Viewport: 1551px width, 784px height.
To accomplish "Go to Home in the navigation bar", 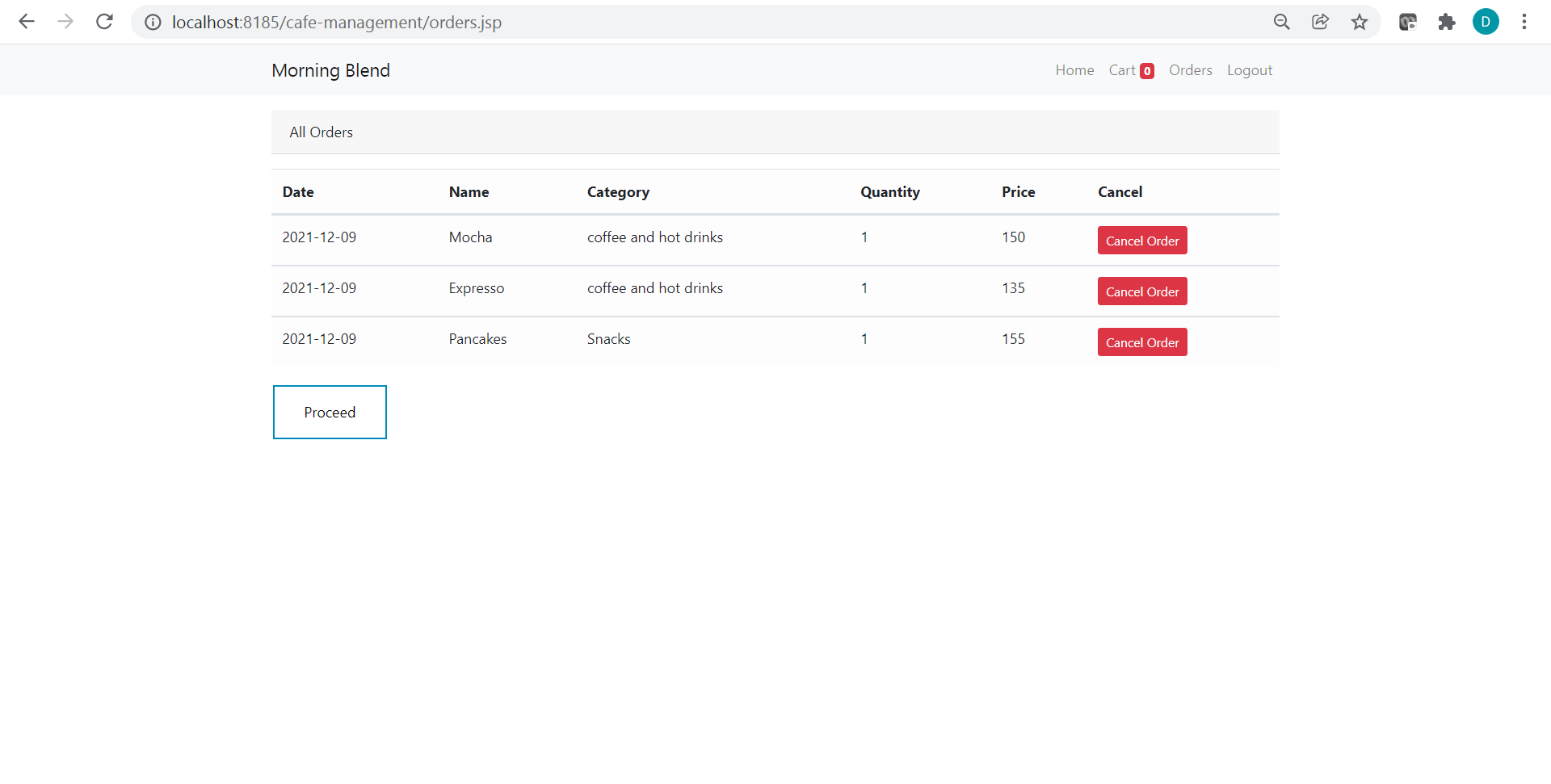I will pyautogui.click(x=1074, y=70).
